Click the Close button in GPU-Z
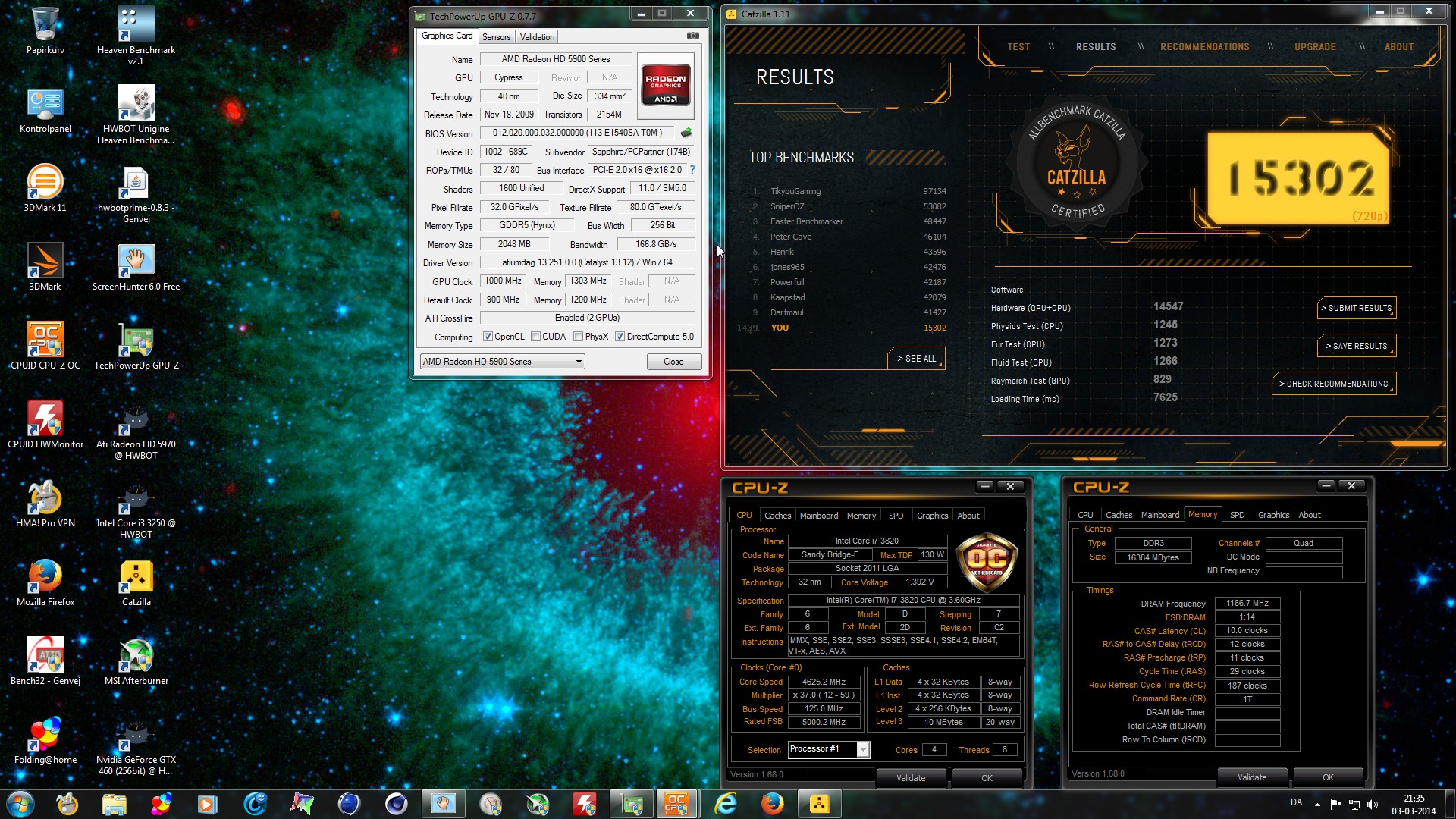This screenshot has width=1456, height=819. pyautogui.click(x=673, y=362)
